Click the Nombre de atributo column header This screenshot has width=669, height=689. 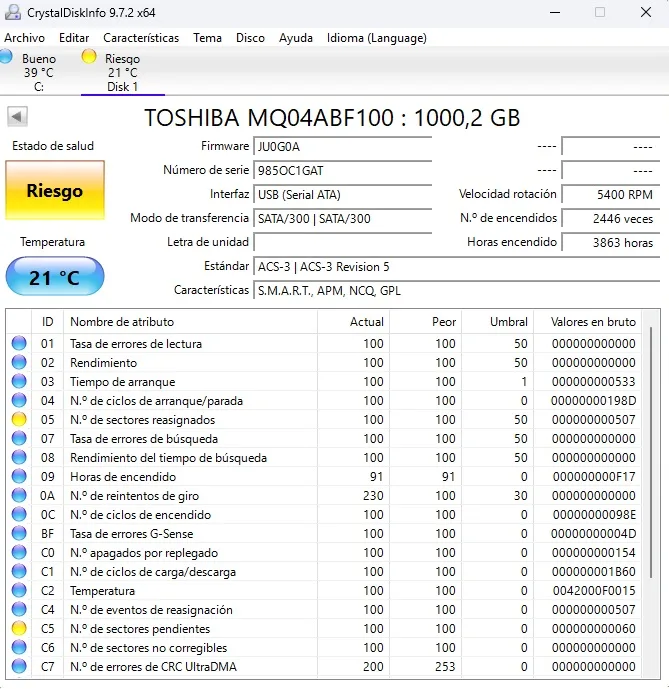point(190,322)
